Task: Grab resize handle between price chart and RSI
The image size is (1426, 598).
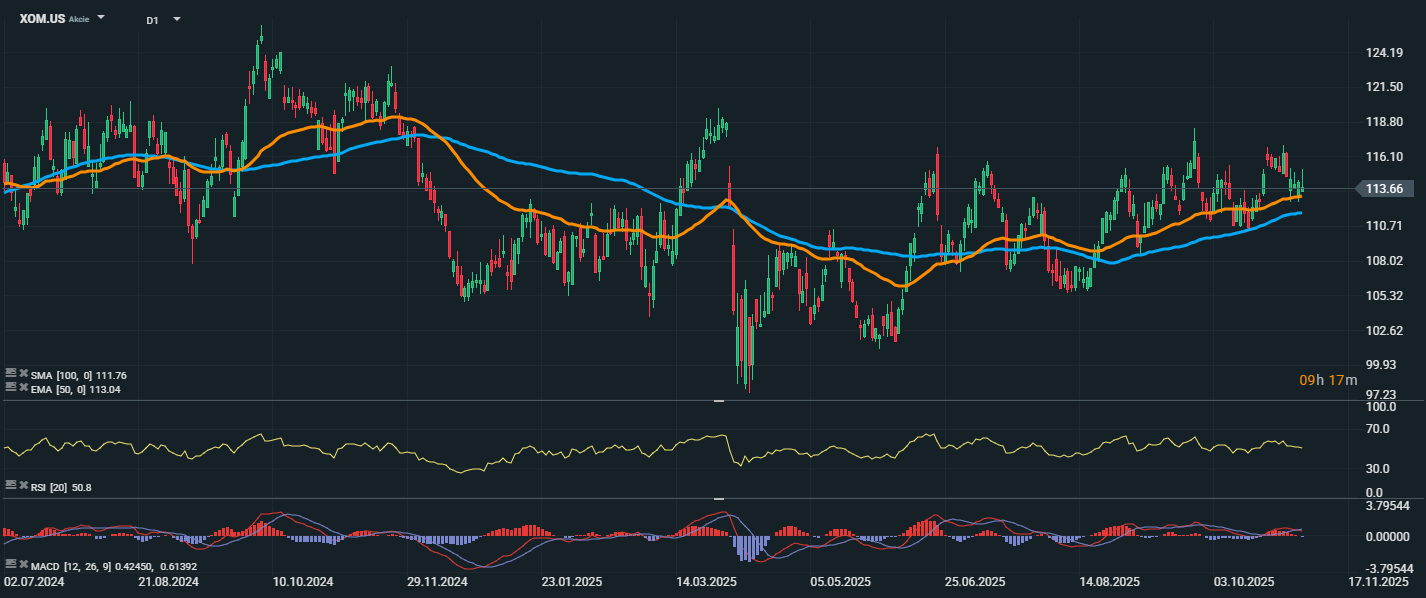Action: [718, 401]
